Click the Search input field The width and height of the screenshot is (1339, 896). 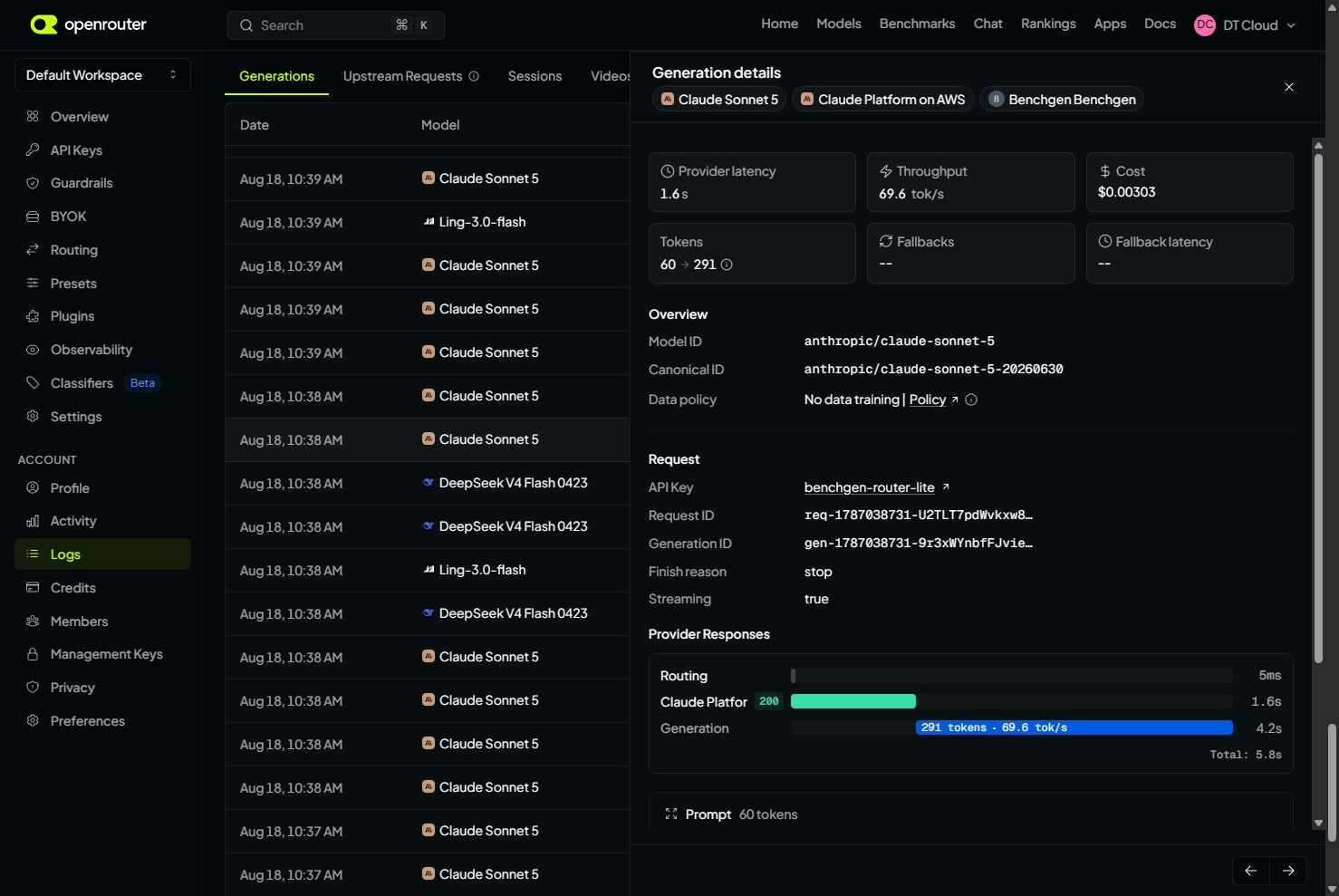(x=336, y=25)
